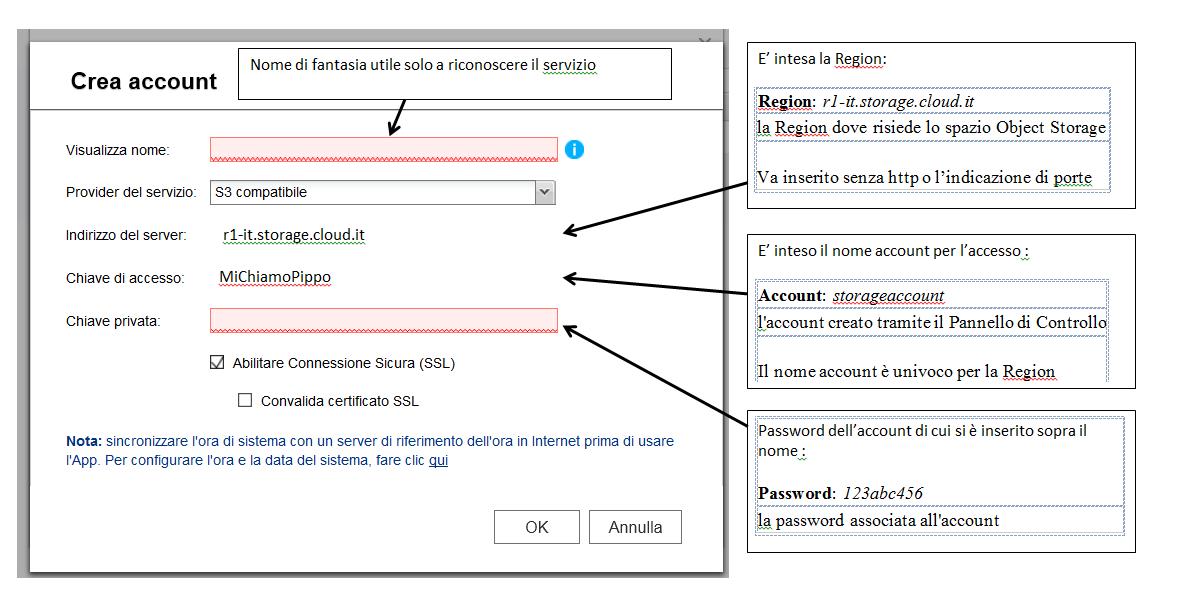The height and width of the screenshot is (604, 1183).
Task: Click the MiChiamoPippo access key field
Action: click(275, 277)
